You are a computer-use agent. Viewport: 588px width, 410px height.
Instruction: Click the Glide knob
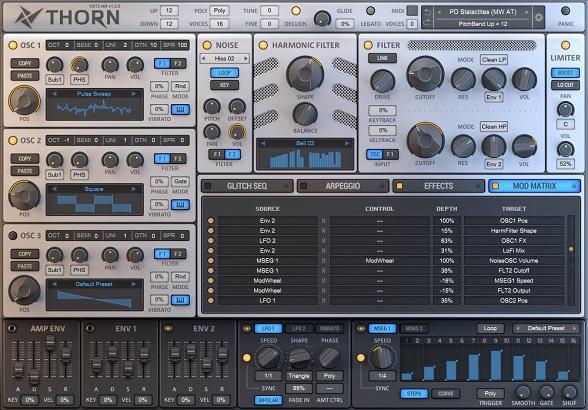click(x=322, y=18)
